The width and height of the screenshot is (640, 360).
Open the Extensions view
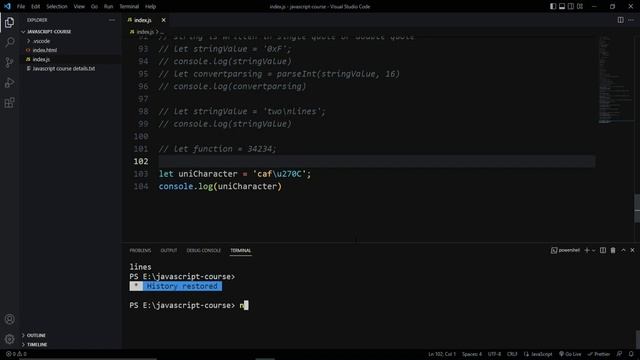[9, 102]
